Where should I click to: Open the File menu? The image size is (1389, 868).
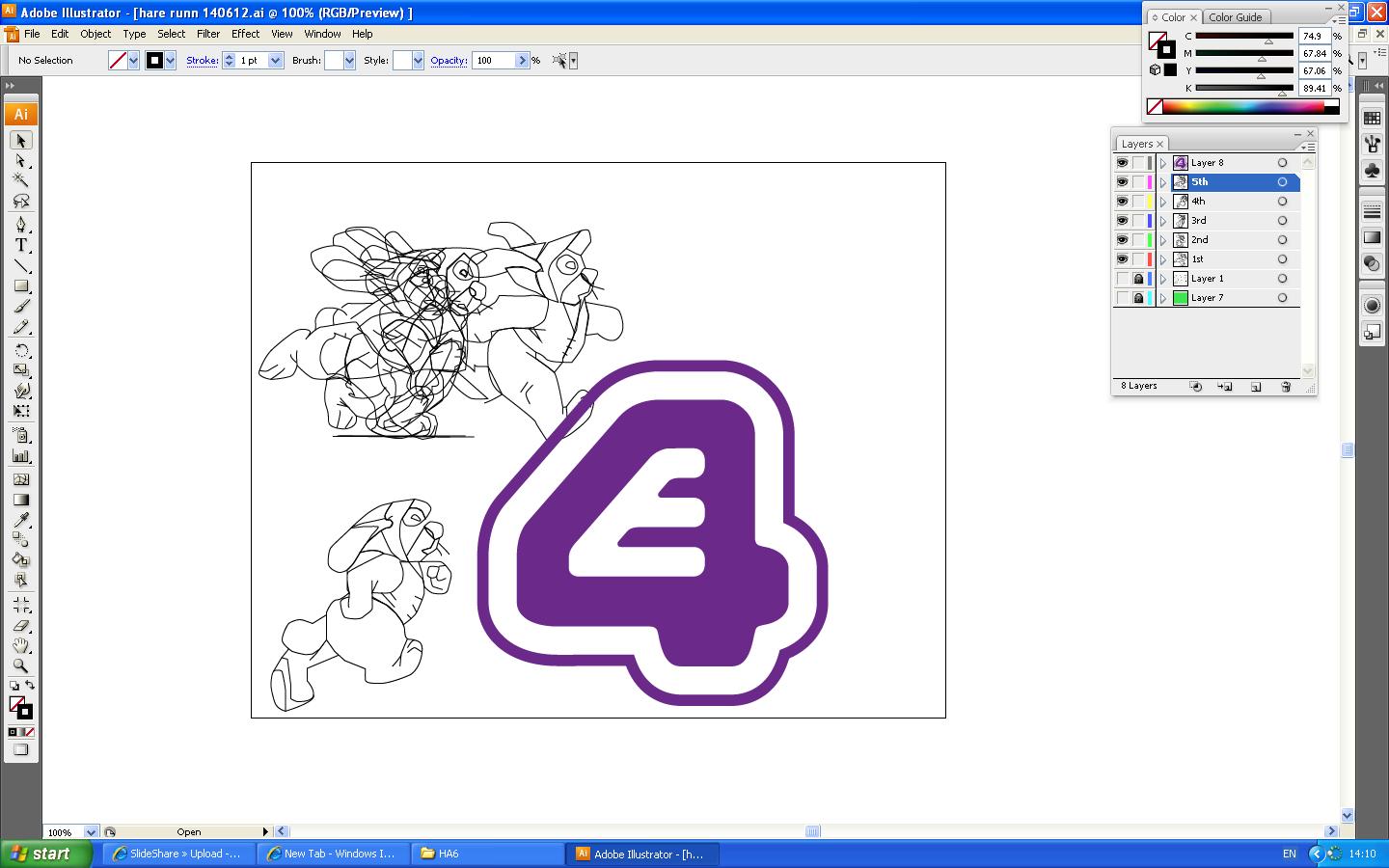coord(32,34)
